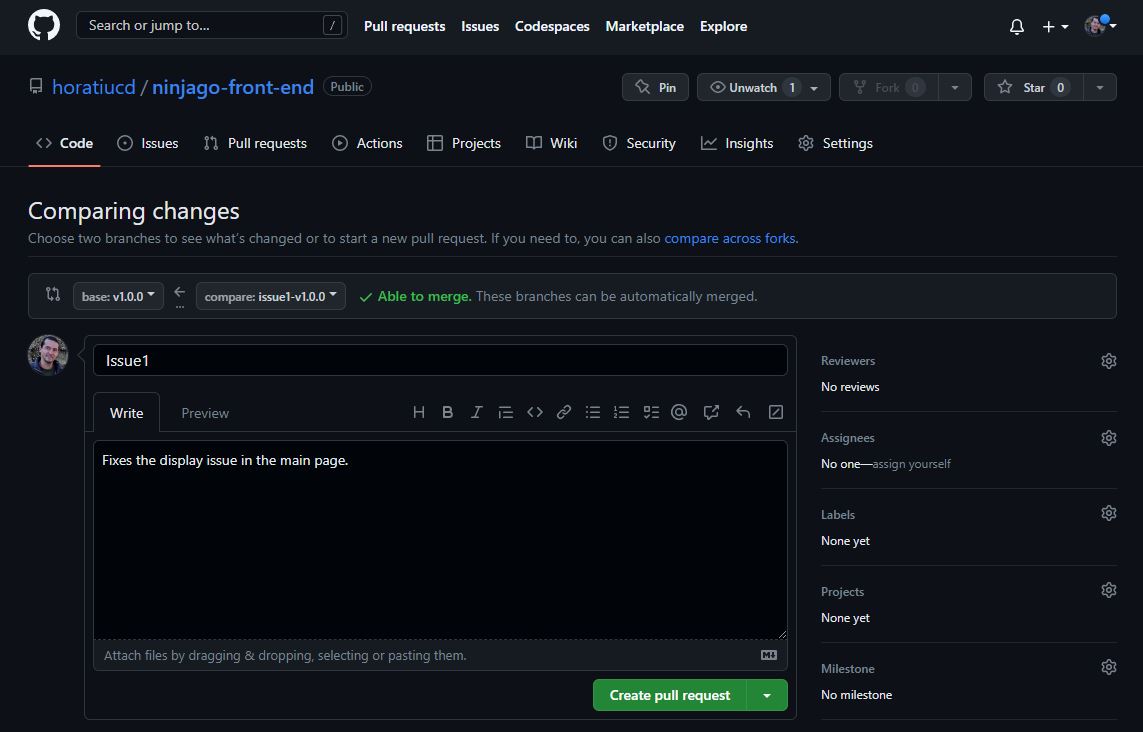Click the author avatar beside the title
The width and height of the screenshot is (1143, 732).
pyautogui.click(x=48, y=355)
